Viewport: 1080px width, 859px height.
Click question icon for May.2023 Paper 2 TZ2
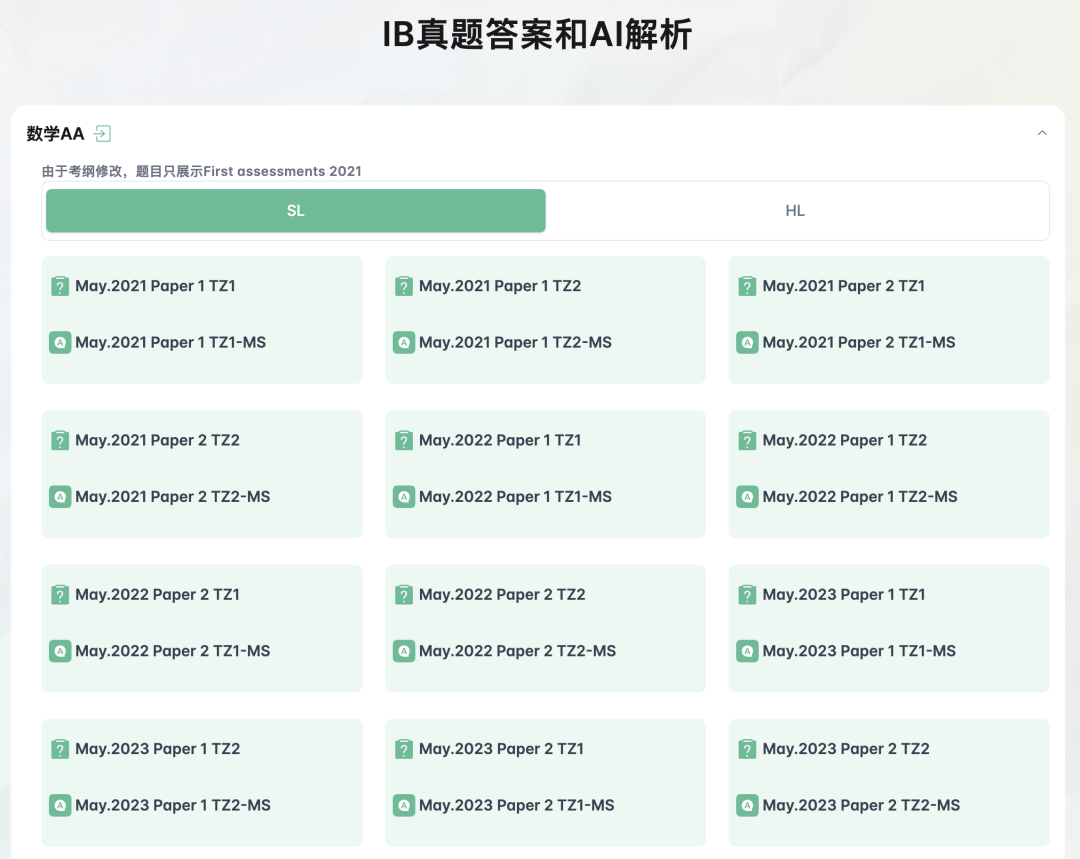point(747,749)
